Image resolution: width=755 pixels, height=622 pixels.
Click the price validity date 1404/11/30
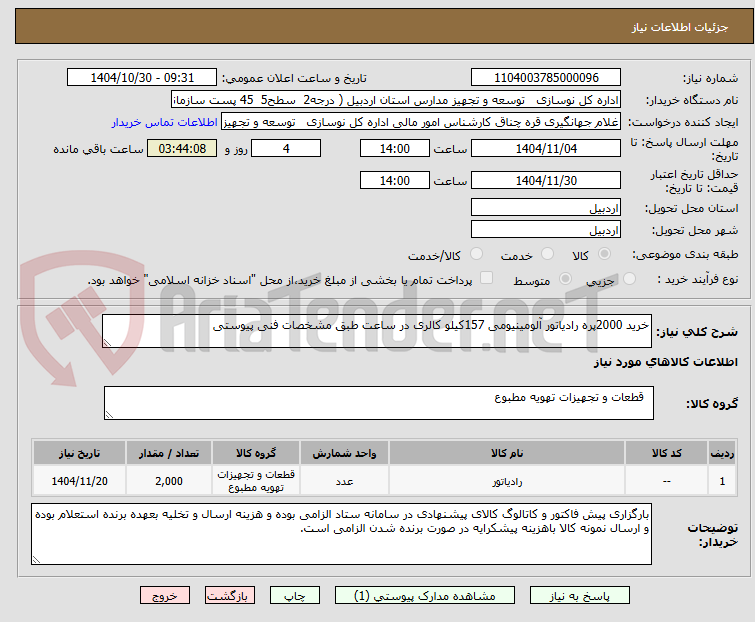coord(546,181)
